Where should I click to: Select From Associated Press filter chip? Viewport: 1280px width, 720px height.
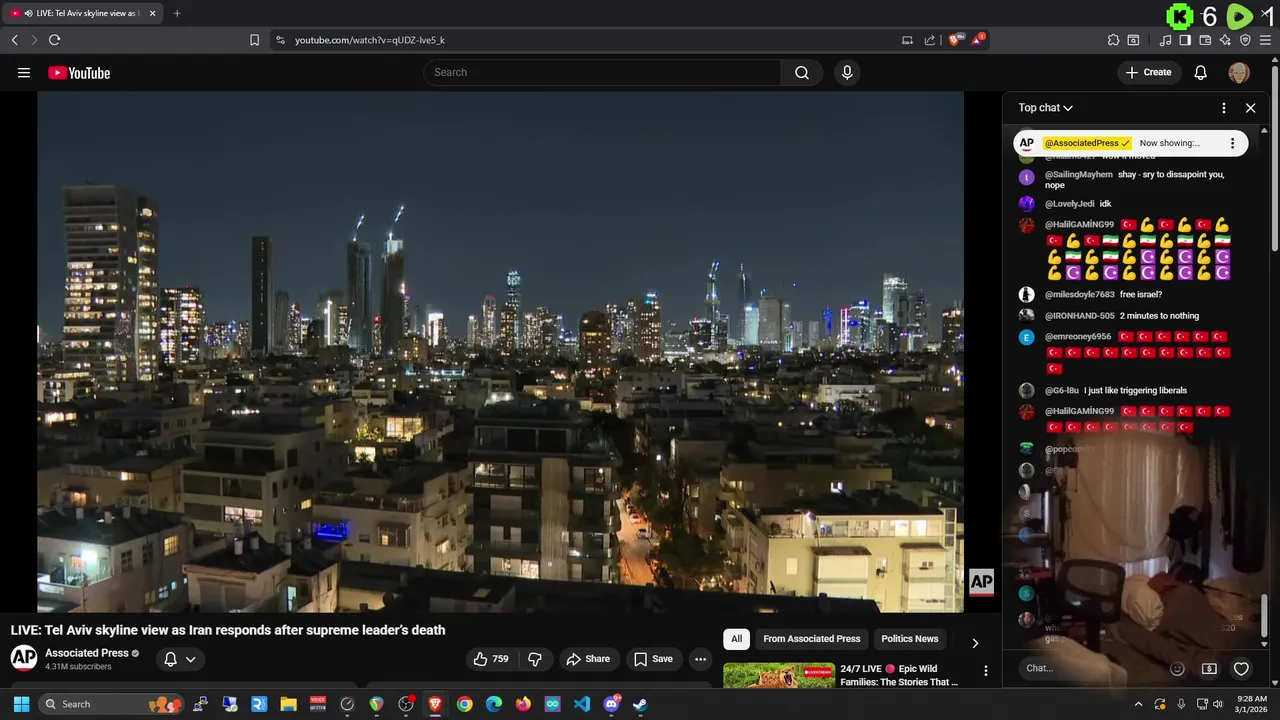[811, 639]
